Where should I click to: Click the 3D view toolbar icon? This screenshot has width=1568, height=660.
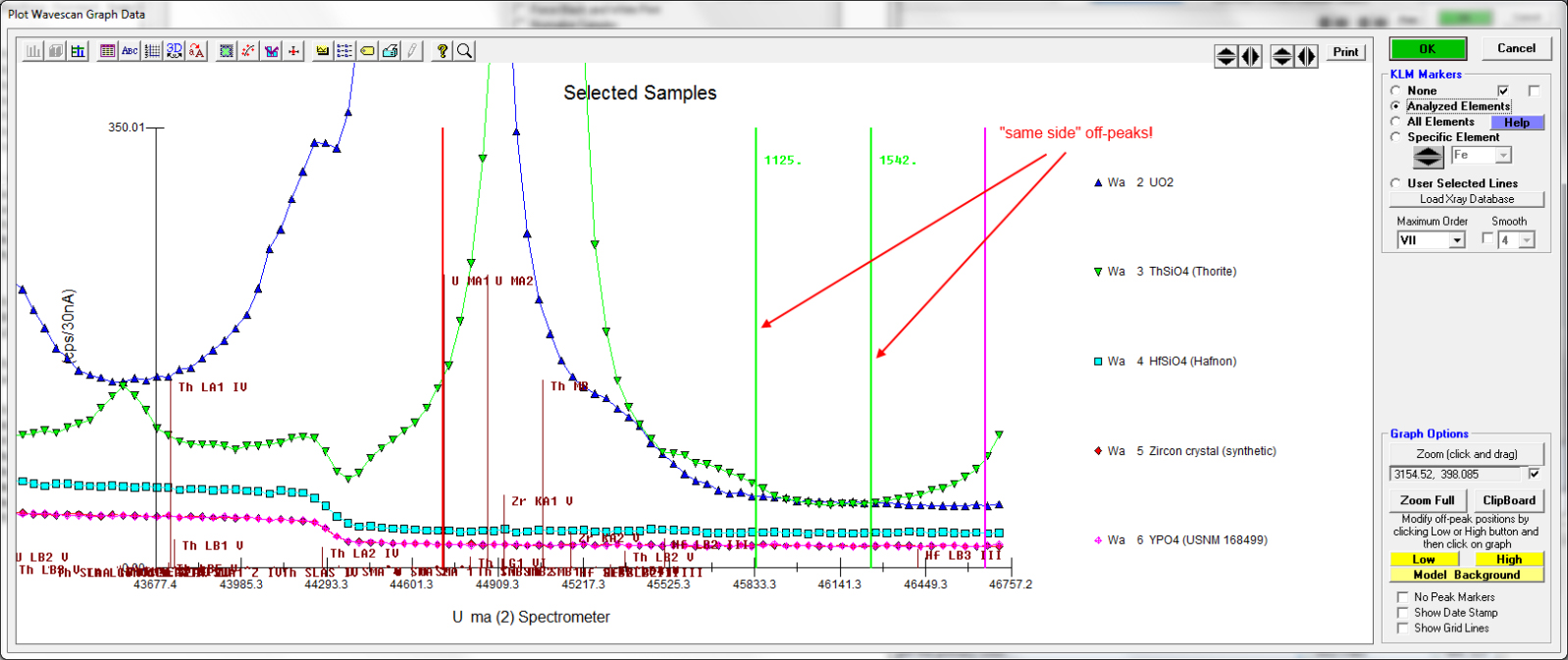pyautogui.click(x=175, y=51)
